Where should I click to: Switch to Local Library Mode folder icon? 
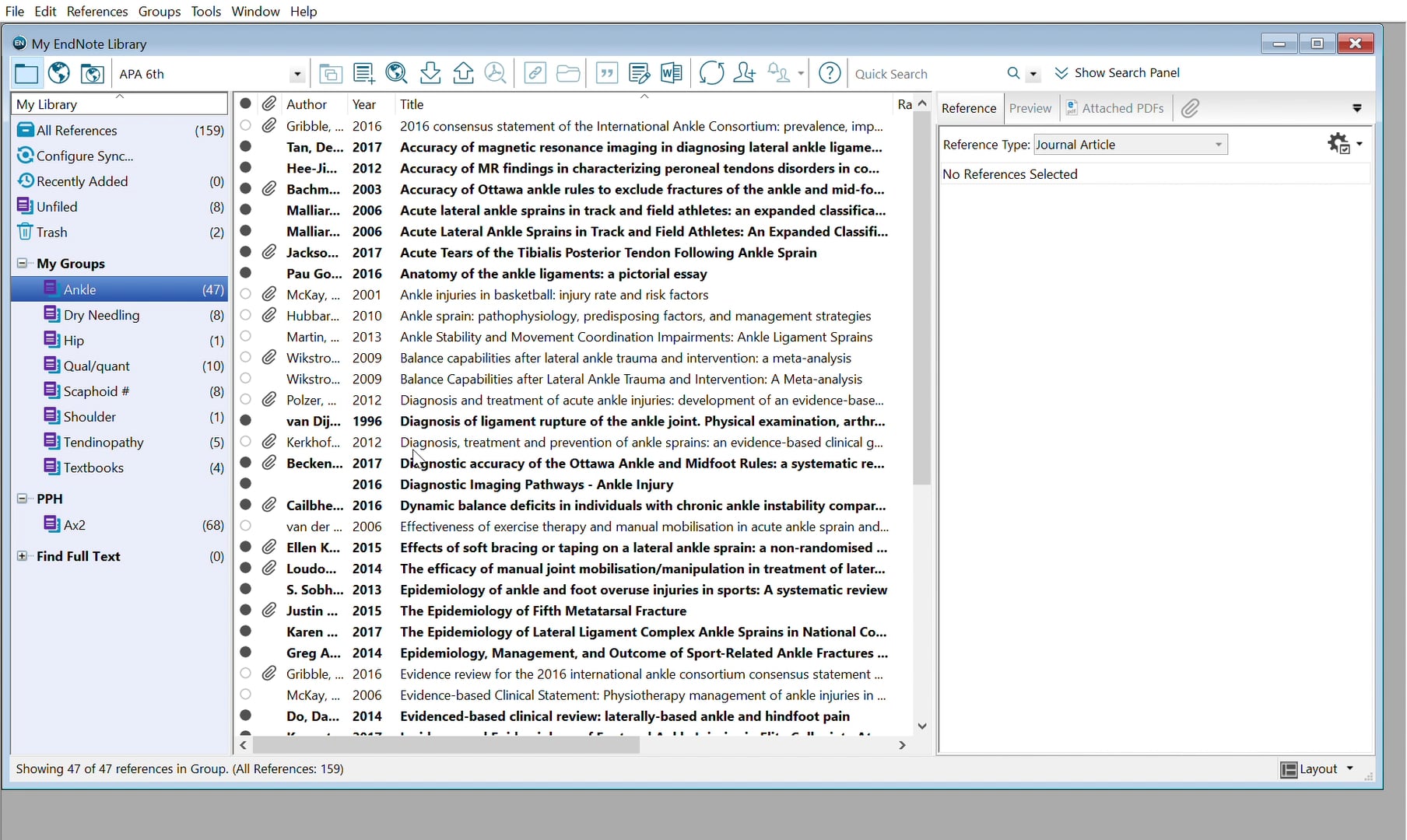(26, 74)
